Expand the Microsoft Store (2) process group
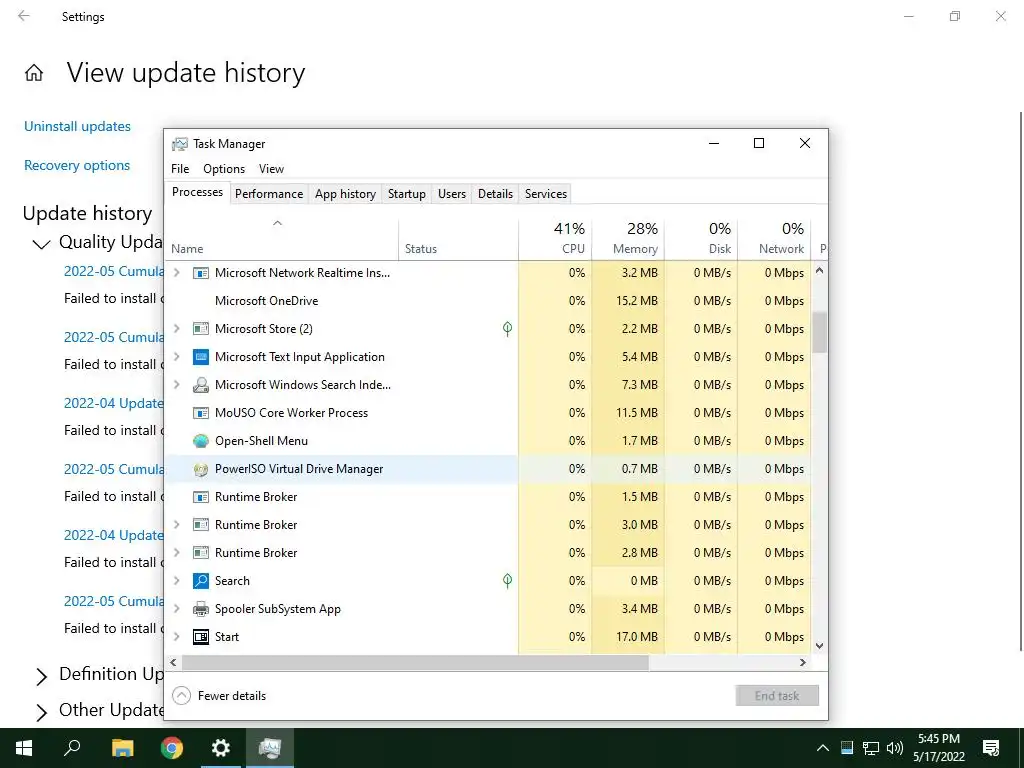This screenshot has height=768, width=1024. click(x=176, y=328)
